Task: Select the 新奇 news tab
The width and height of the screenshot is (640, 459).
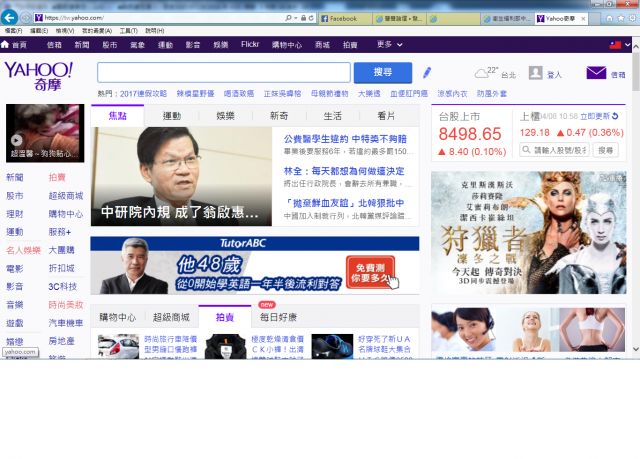Action: (x=279, y=116)
